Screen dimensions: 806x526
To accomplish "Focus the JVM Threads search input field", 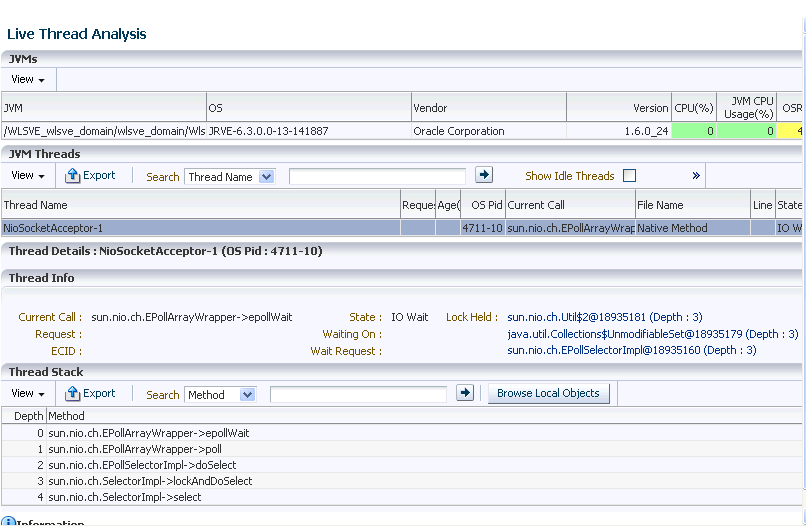I will 377,177.
